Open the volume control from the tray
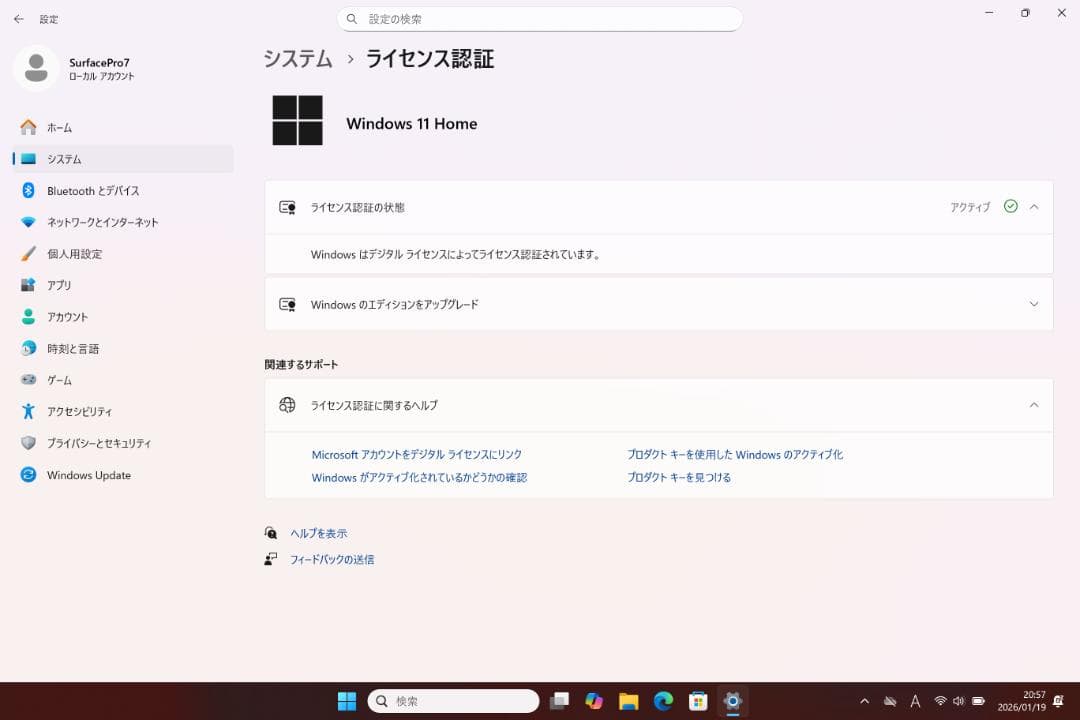 pos(958,701)
